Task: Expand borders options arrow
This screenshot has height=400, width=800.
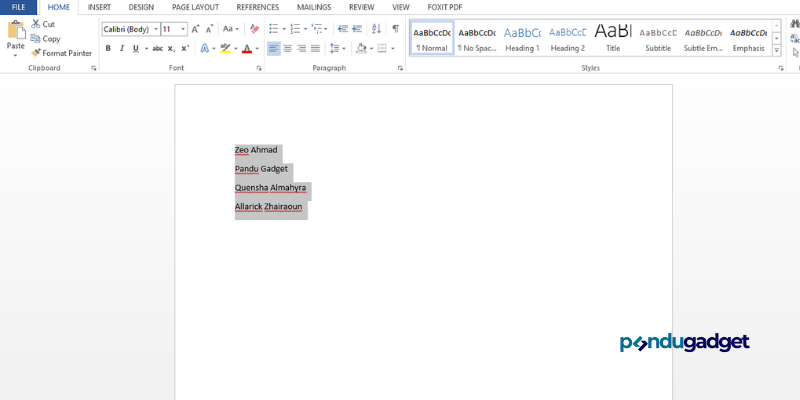Action: point(393,48)
